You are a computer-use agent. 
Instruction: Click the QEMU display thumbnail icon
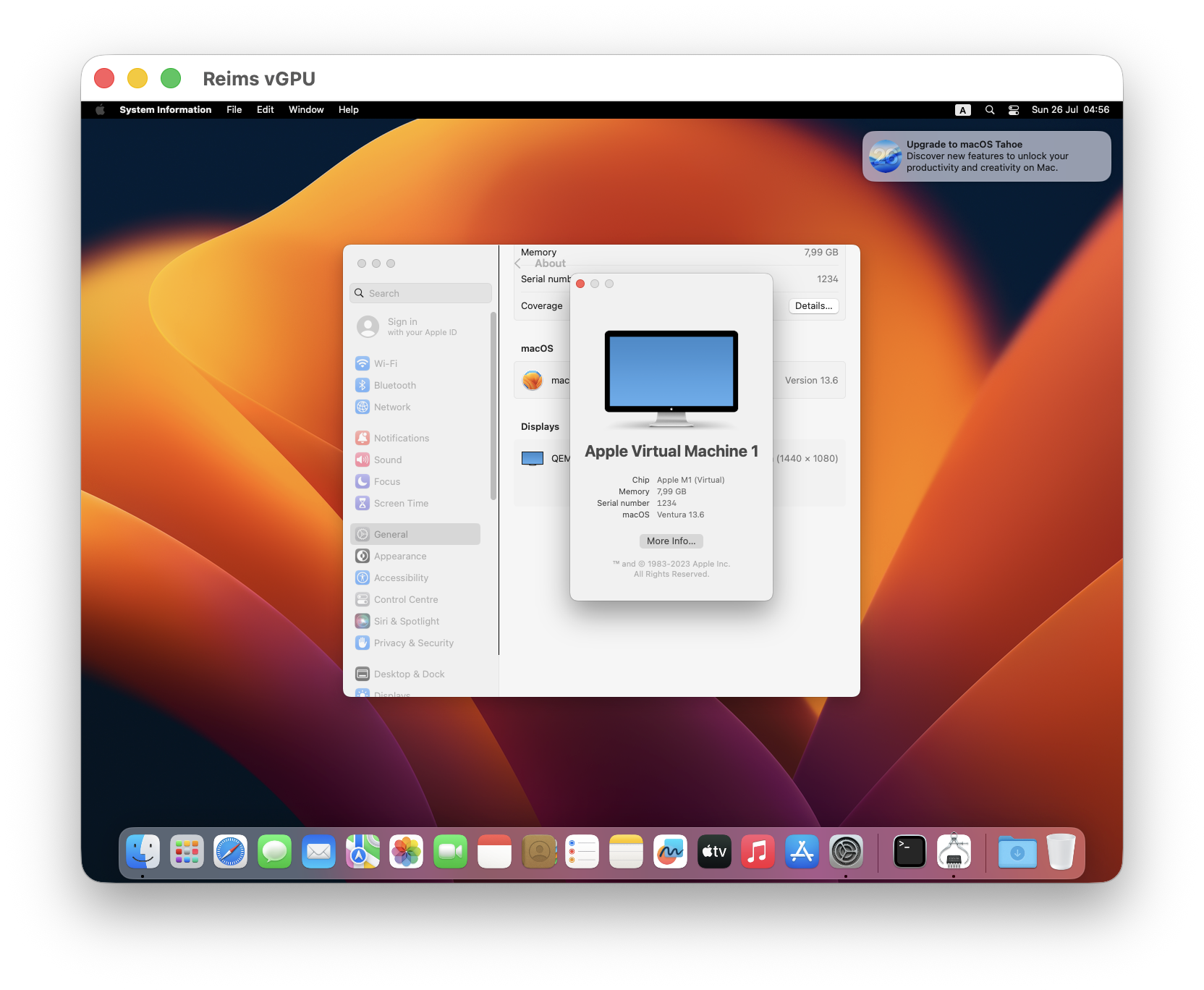[533, 458]
